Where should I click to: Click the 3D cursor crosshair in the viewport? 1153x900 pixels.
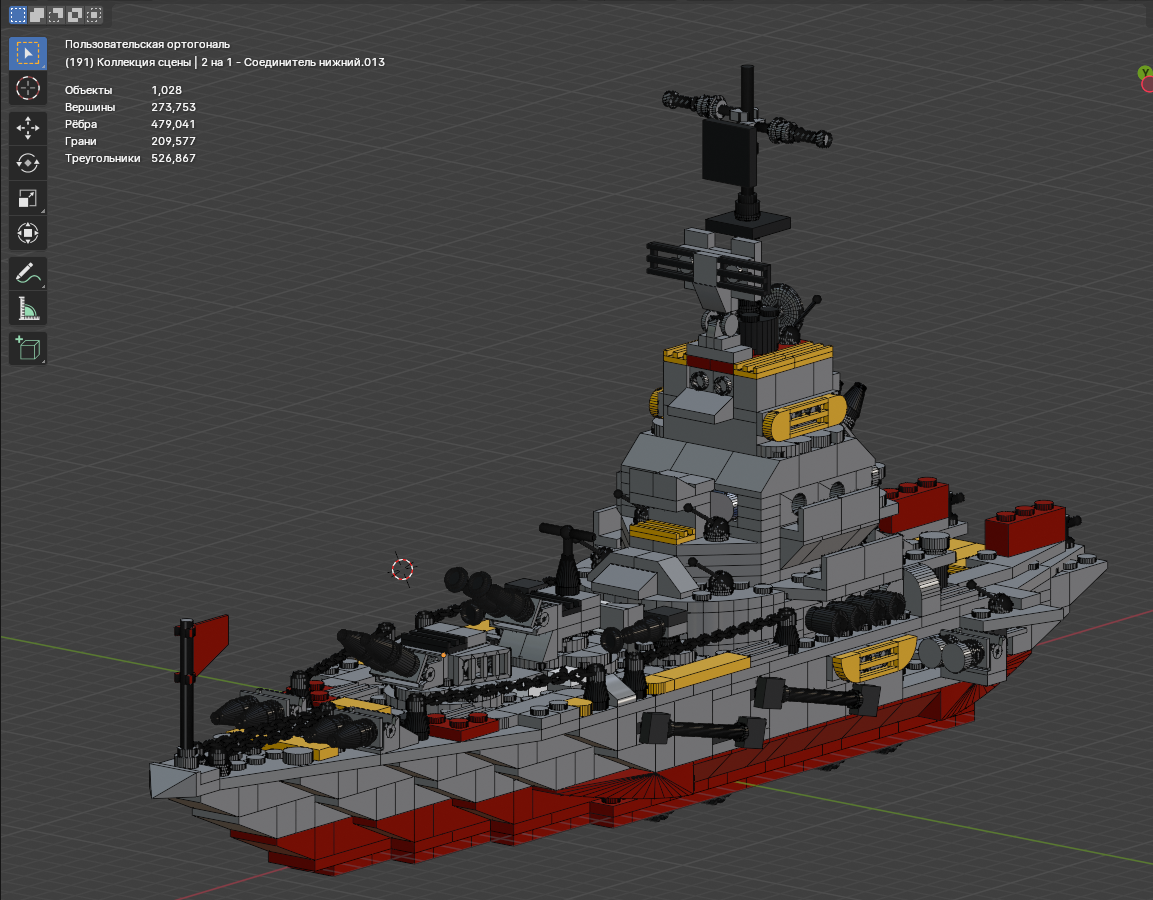tap(402, 570)
